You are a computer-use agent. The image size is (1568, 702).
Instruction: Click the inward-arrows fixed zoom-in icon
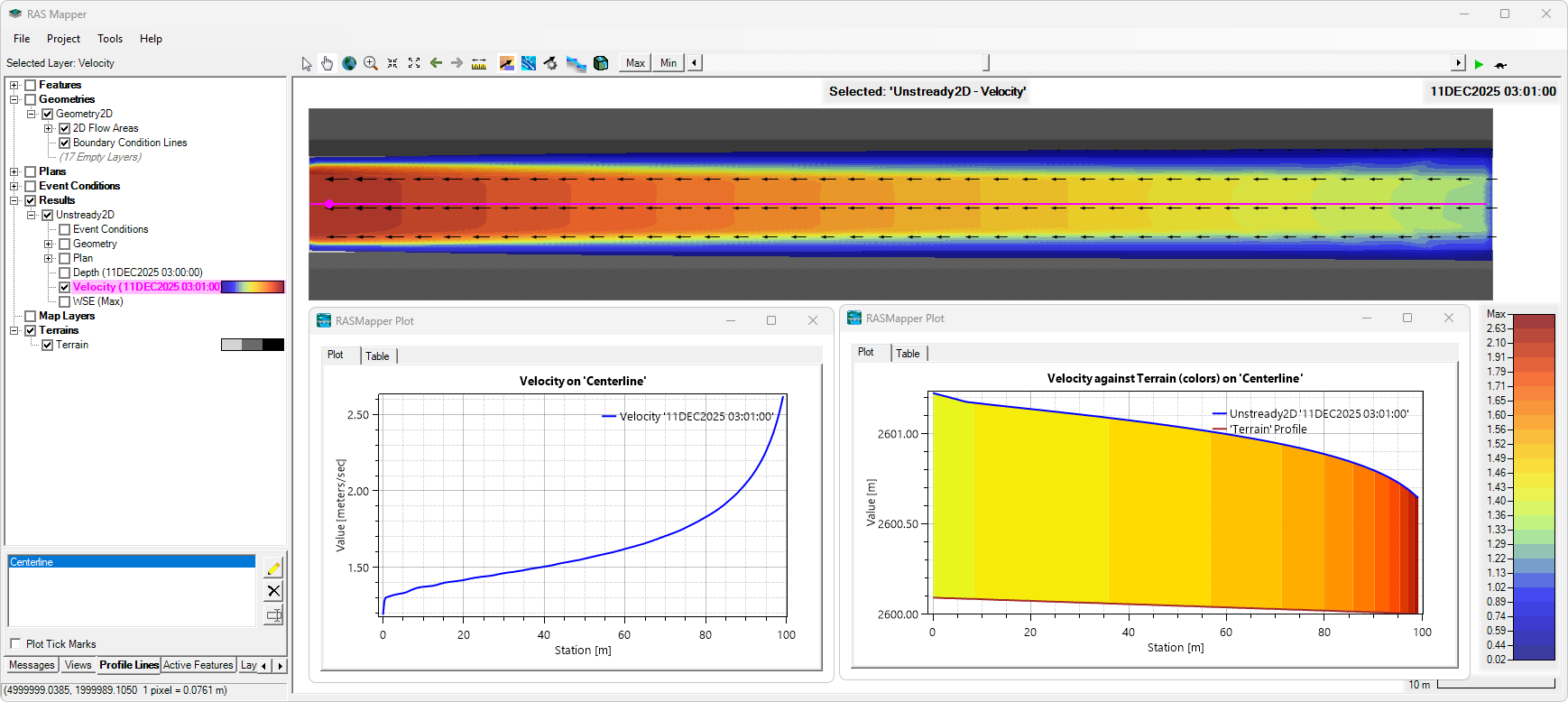point(392,63)
